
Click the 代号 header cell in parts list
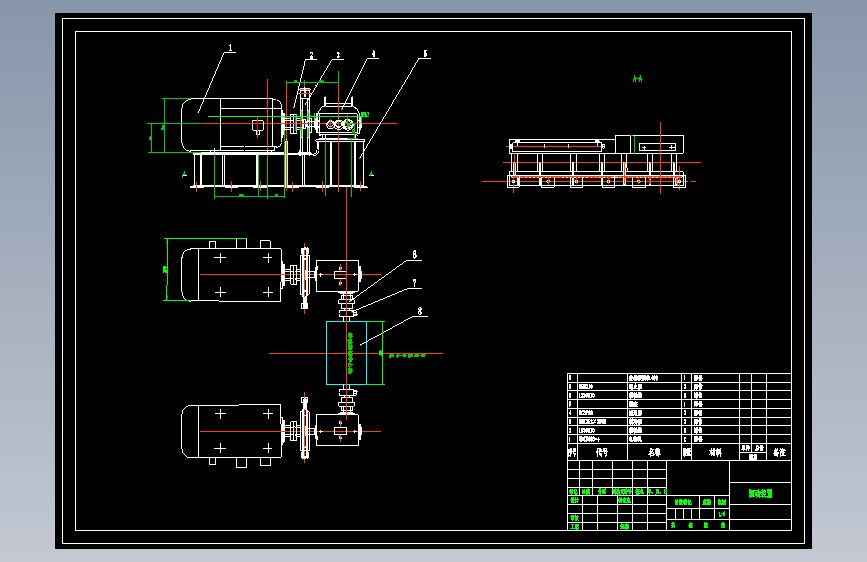pos(602,452)
